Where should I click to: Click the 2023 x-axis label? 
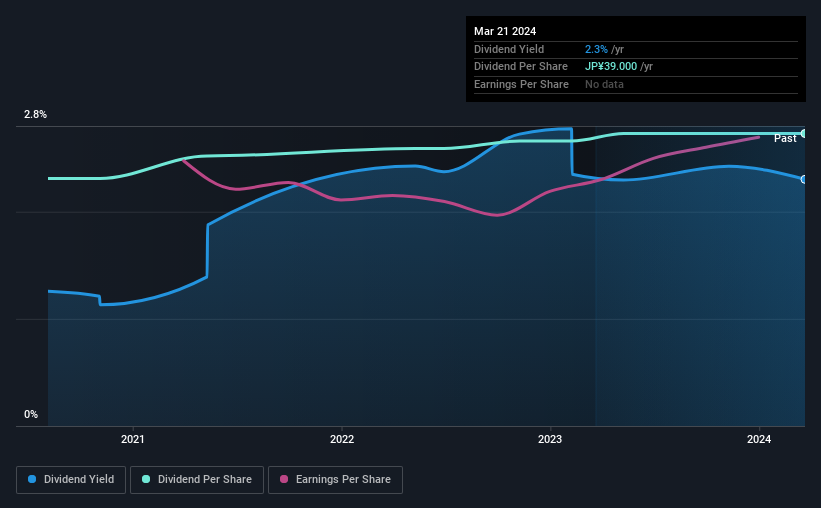click(550, 439)
